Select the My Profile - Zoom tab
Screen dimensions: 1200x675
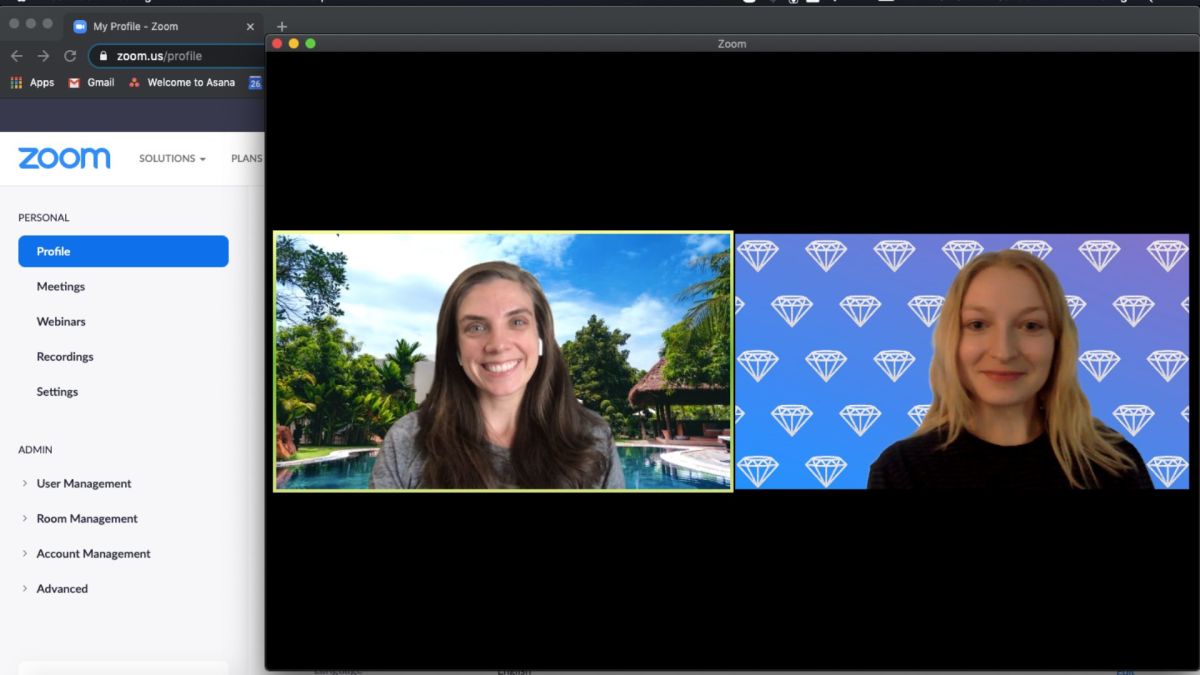point(165,26)
